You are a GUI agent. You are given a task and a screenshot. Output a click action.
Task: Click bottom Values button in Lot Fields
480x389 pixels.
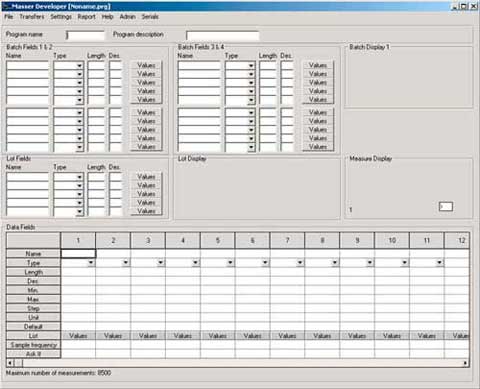pyautogui.click(x=146, y=211)
